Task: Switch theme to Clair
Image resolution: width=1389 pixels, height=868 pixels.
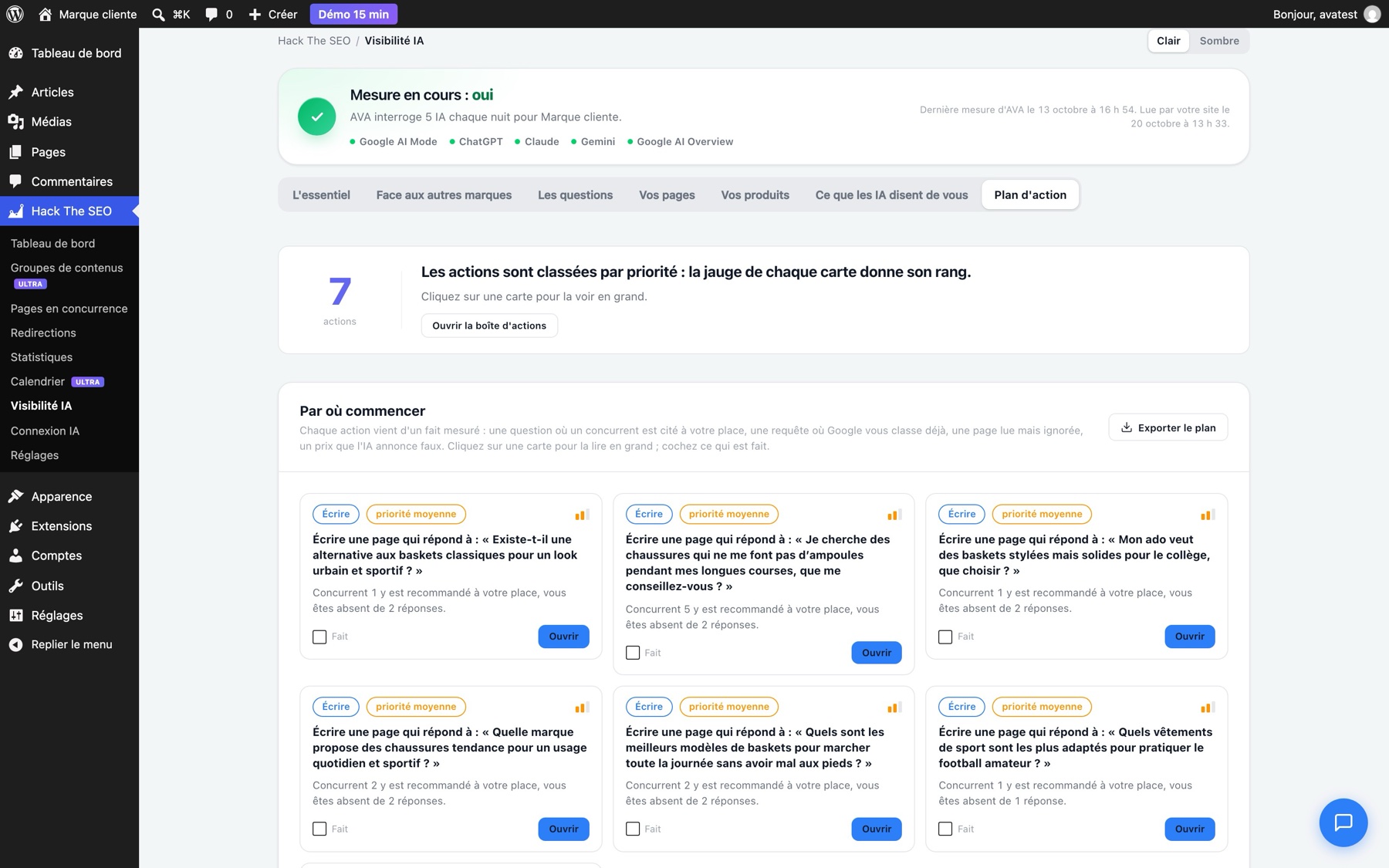Action: coord(1168,41)
